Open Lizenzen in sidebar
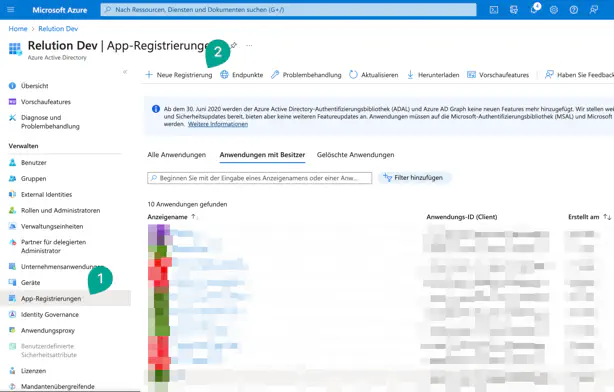This screenshot has width=614, height=392. click(27, 371)
